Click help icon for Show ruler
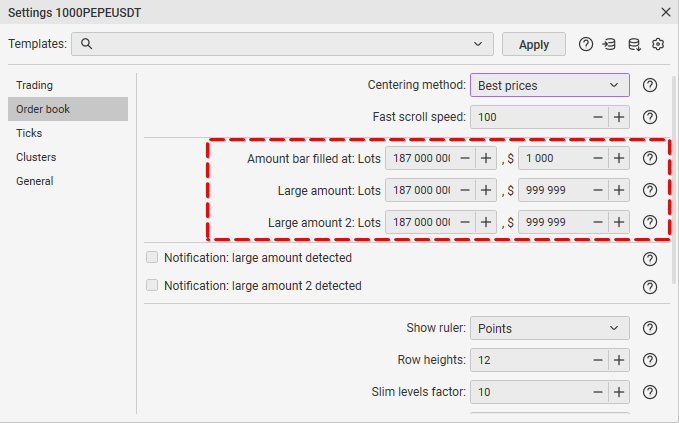Image resolution: width=679 pixels, height=423 pixels. 650,328
